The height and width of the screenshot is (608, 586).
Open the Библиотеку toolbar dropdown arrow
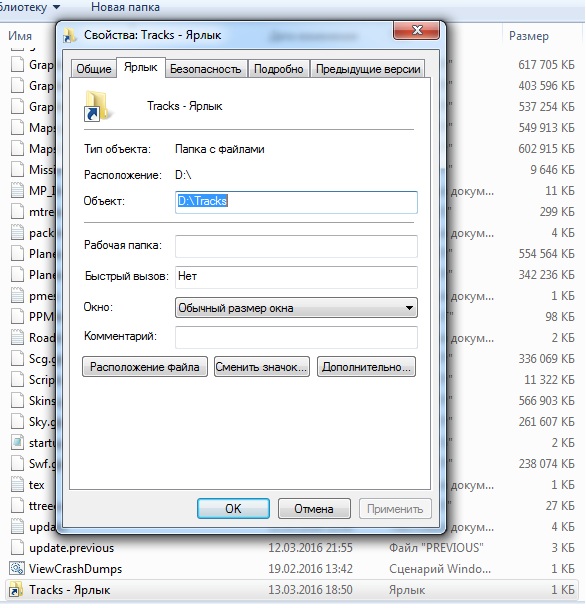coord(56,7)
